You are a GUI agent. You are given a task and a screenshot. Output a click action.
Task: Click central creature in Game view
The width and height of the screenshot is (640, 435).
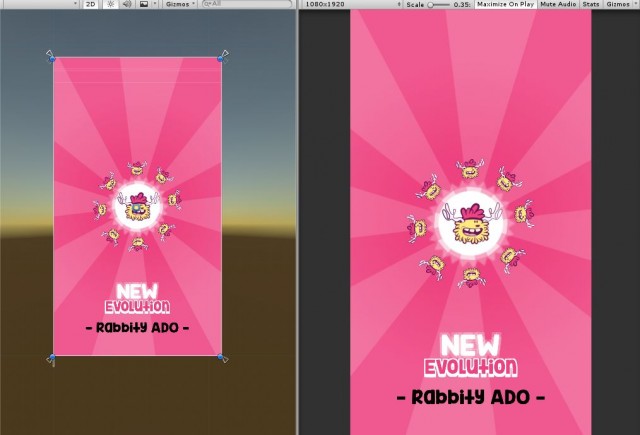click(x=472, y=223)
